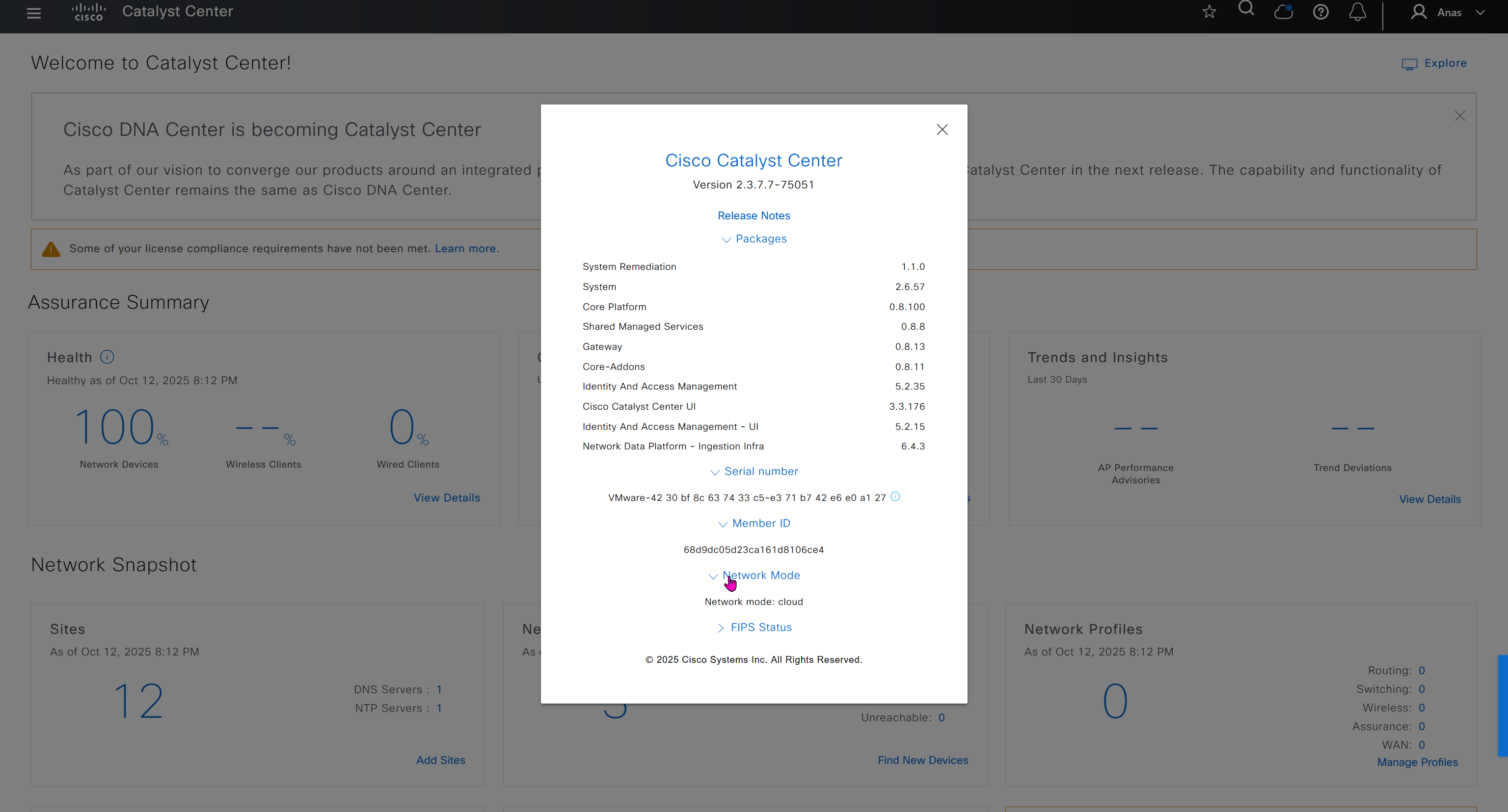Open the notifications bell icon
The image size is (1508, 812).
pos(1357,12)
